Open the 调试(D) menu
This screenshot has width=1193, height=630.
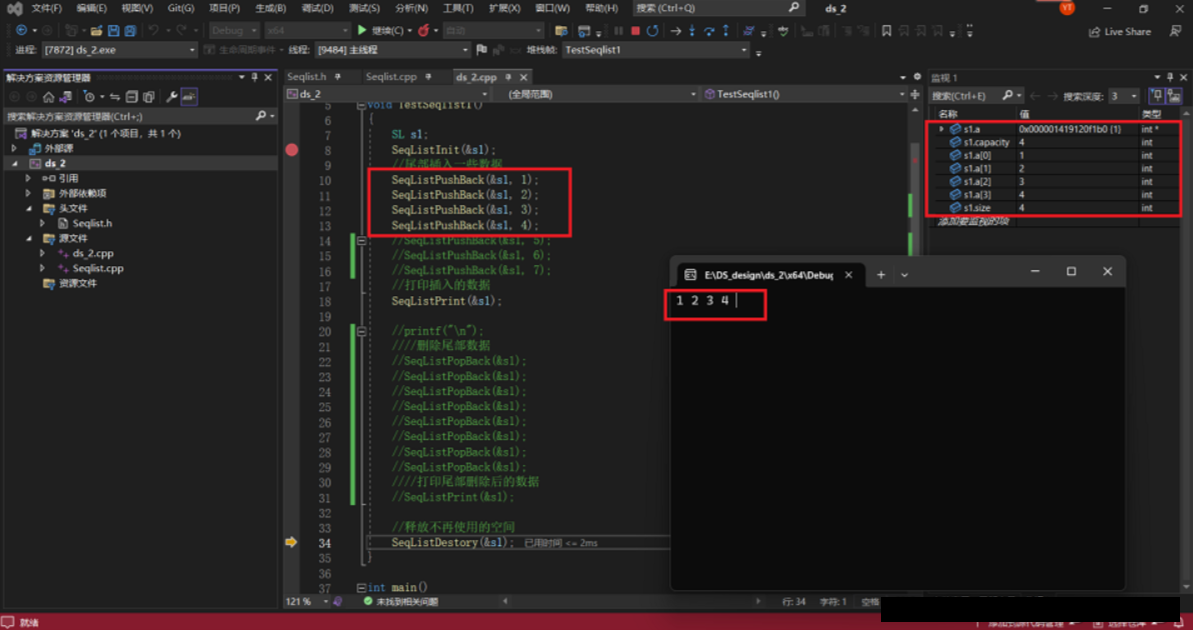[317, 8]
